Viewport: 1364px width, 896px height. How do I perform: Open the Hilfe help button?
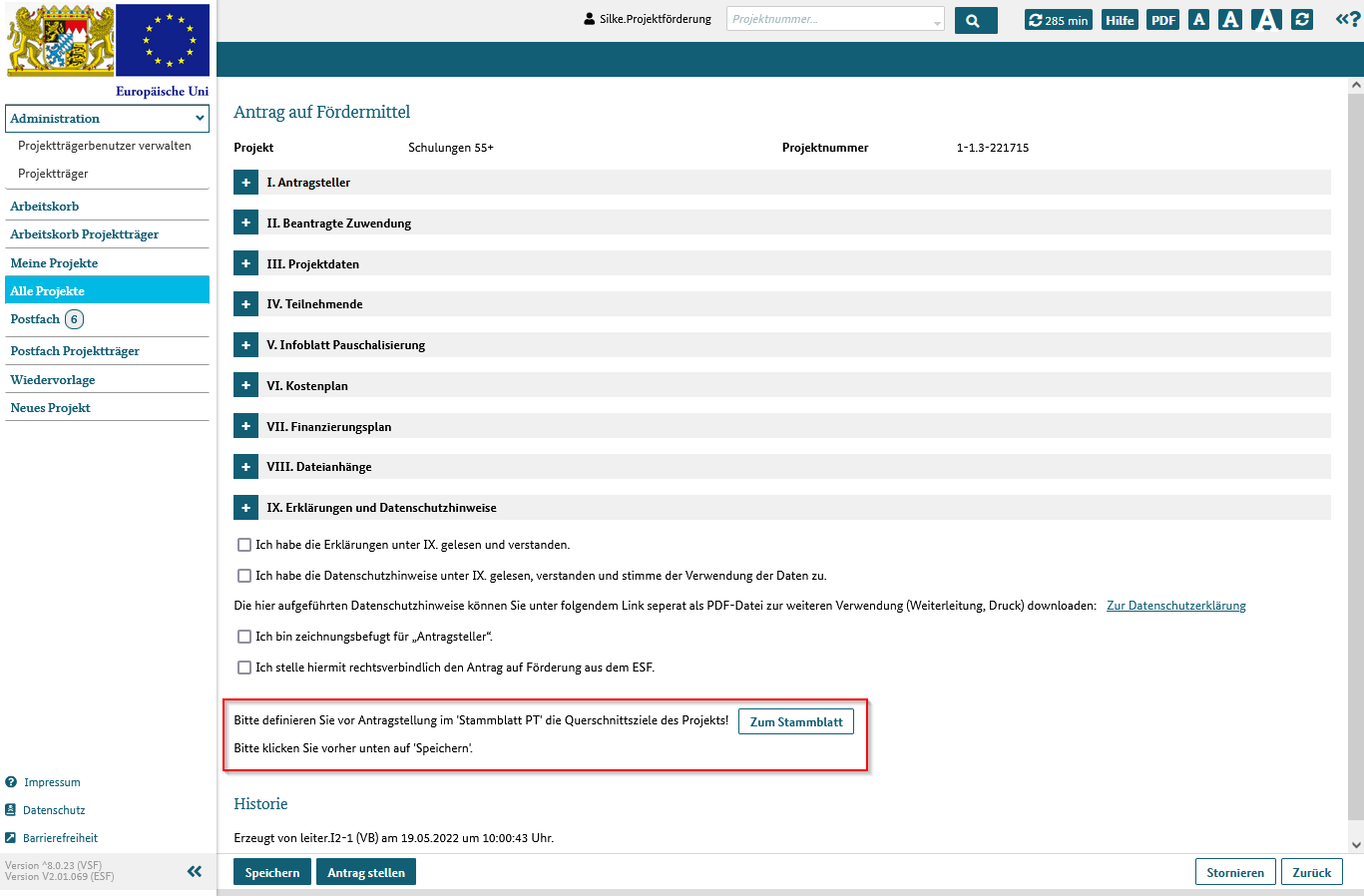[x=1120, y=20]
